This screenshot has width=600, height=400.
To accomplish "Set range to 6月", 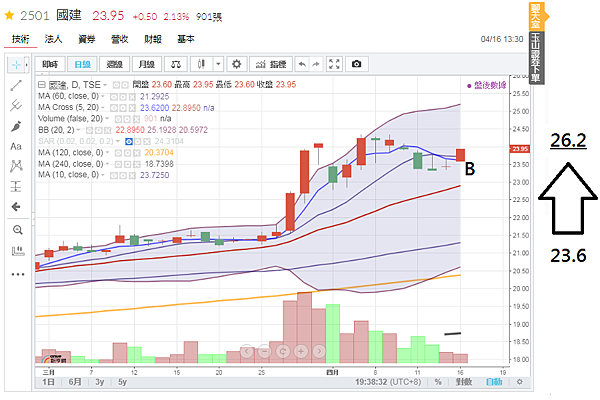I will pos(75,382).
